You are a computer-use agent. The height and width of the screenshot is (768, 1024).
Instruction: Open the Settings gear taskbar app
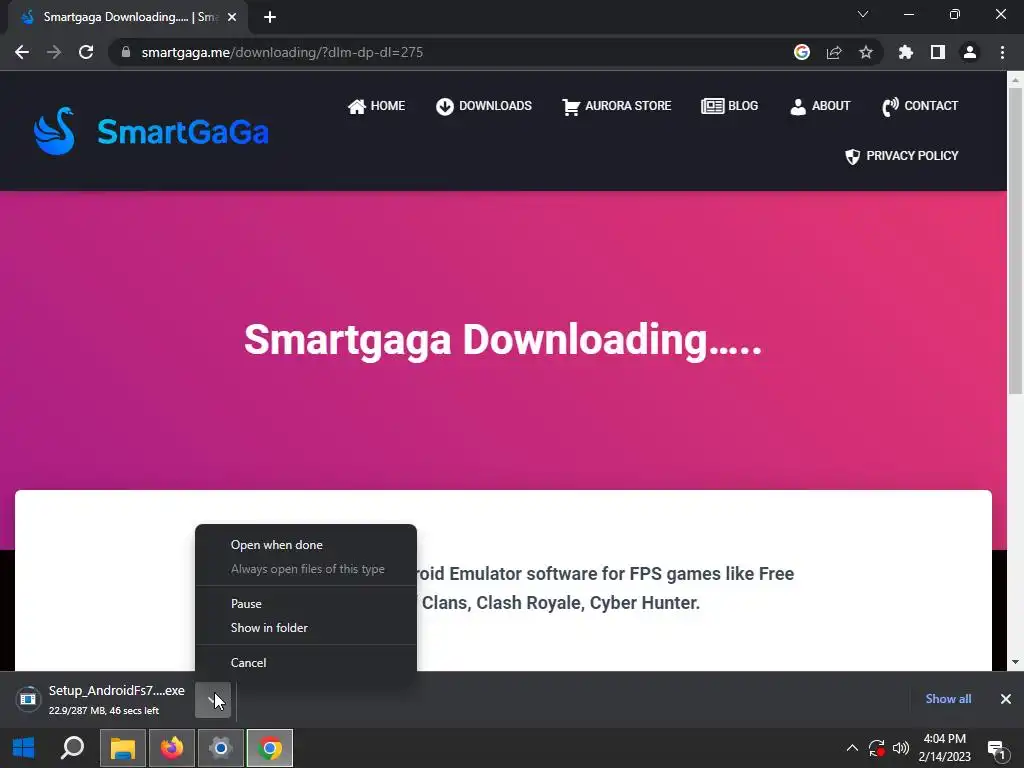point(221,748)
